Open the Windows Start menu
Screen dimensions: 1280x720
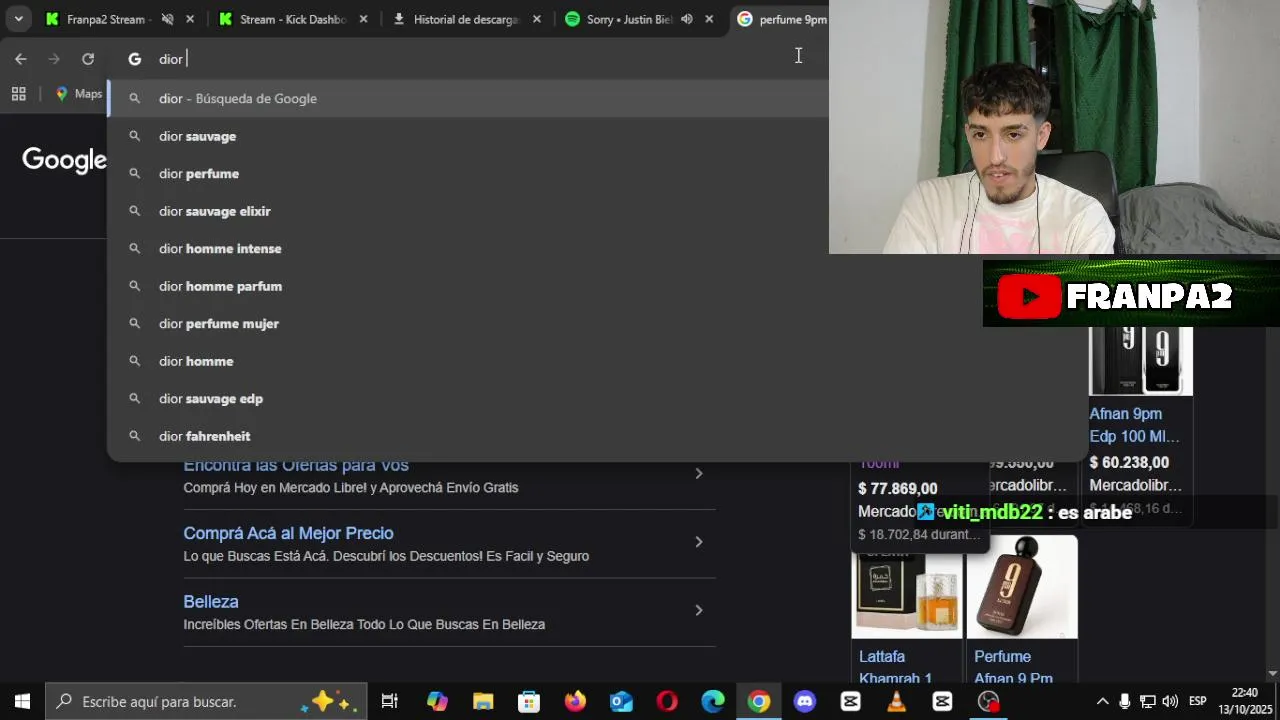pyautogui.click(x=22, y=702)
